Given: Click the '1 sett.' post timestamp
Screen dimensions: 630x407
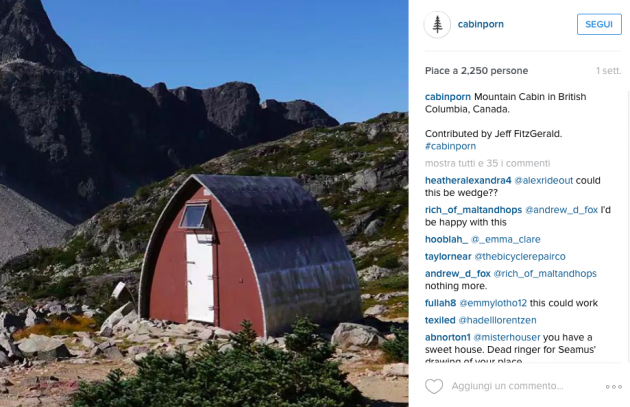Looking at the screenshot, I should point(609,71).
